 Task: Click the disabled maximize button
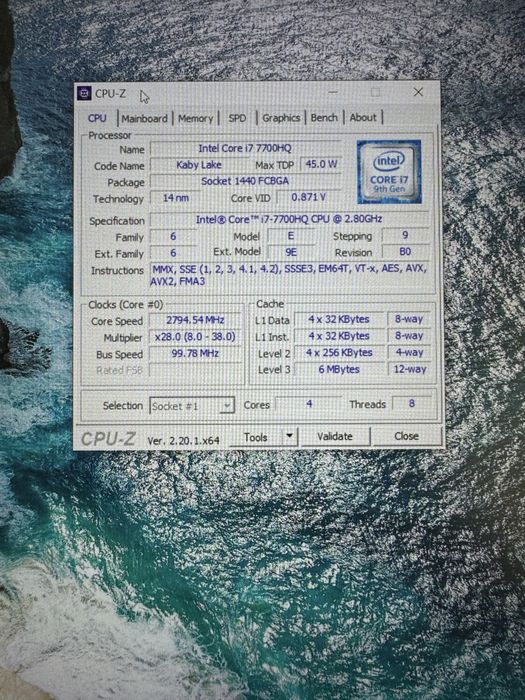click(x=375, y=92)
